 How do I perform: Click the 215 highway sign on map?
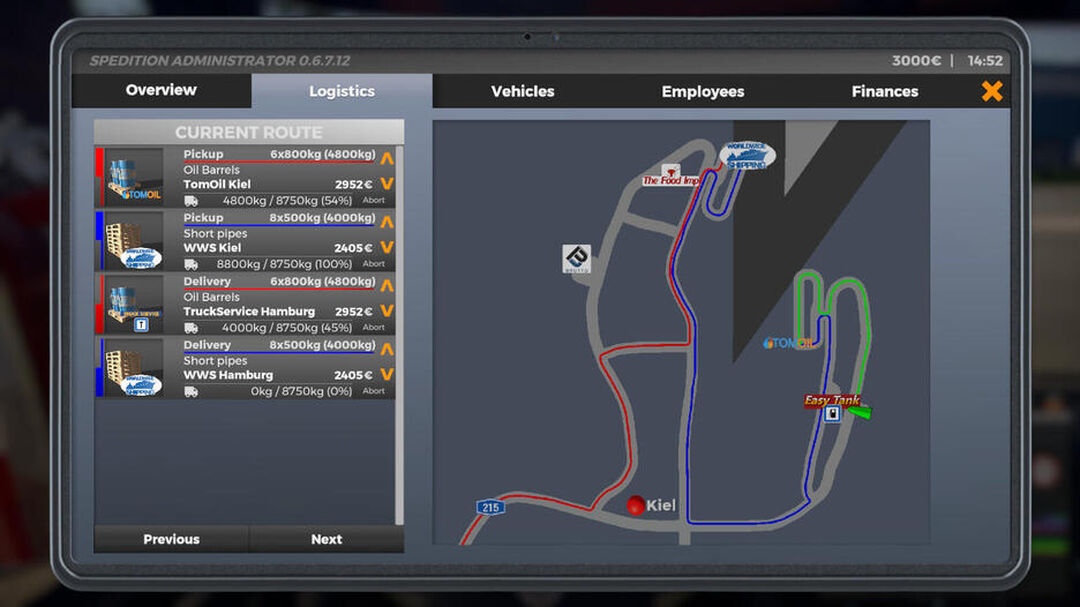tap(490, 508)
